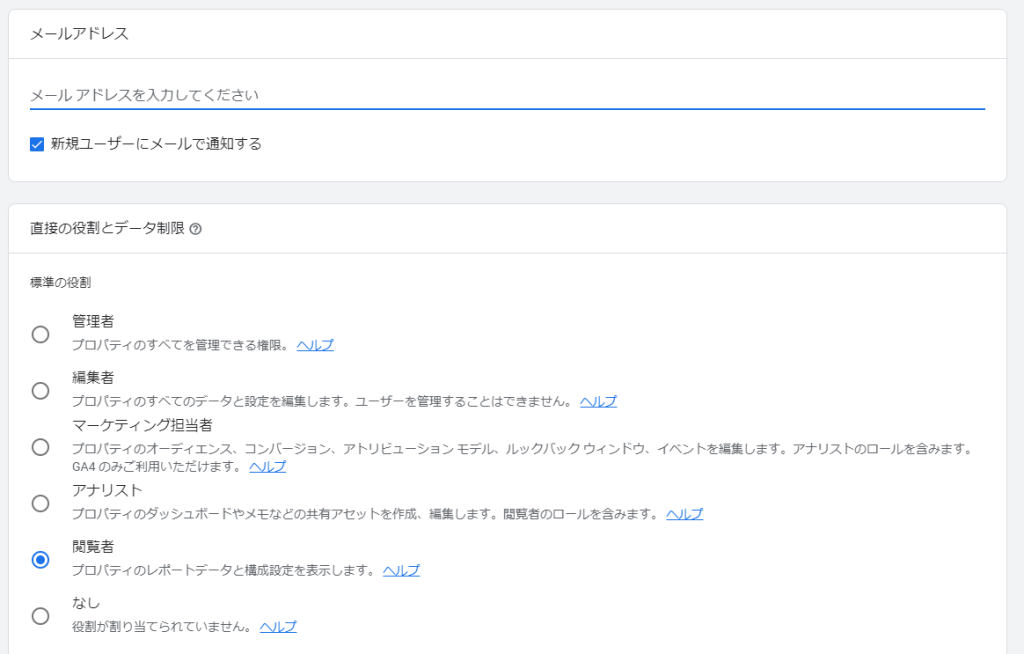Viewport: 1024px width, 654px height.
Task: Click ヘルプ link after GA4のみご利用いただけます
Action: click(x=267, y=466)
